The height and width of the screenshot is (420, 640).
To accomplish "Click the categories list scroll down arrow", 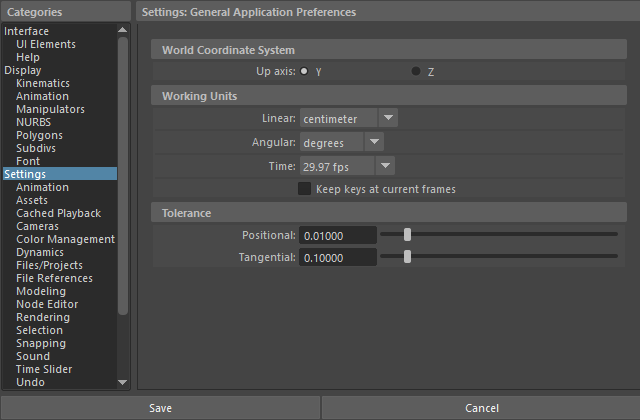I will [122, 382].
